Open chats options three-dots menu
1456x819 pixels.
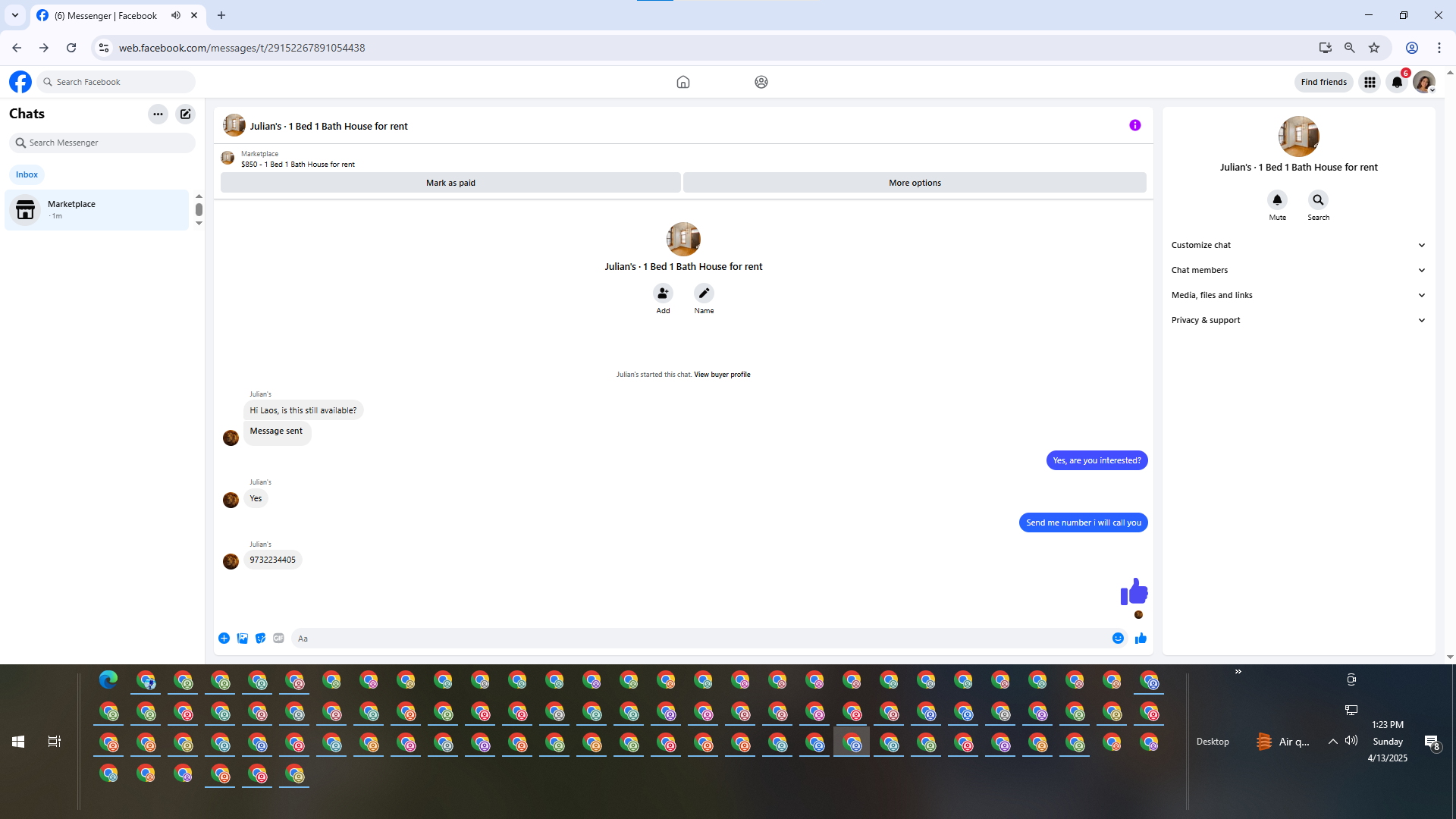pos(158,114)
